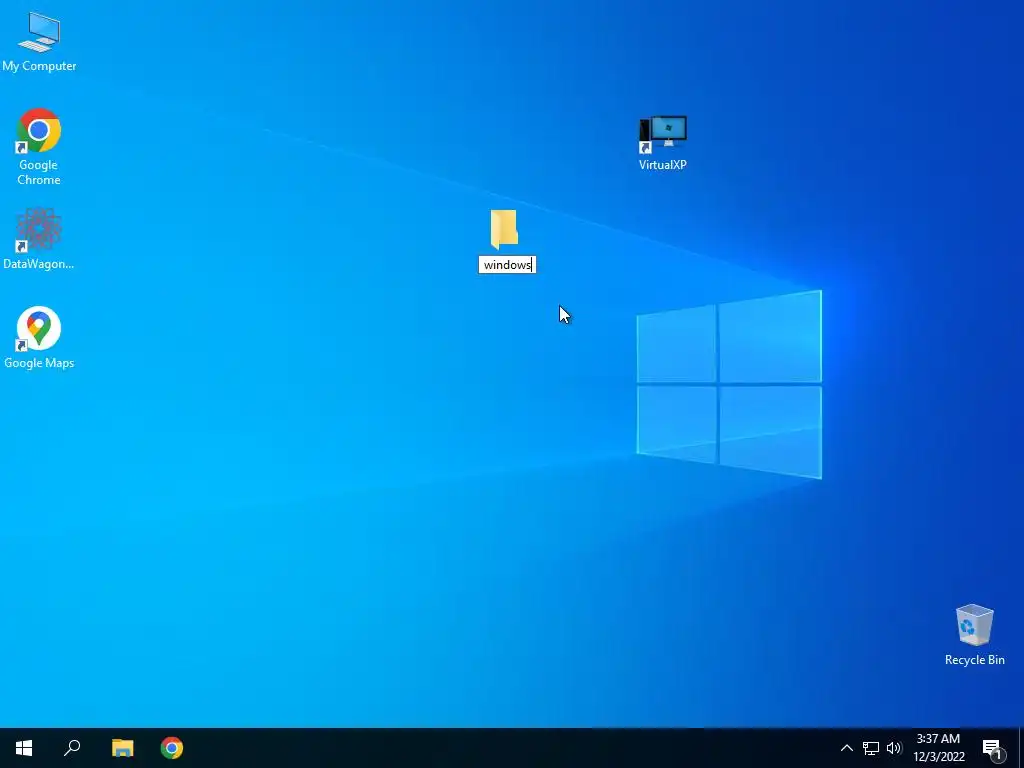Click the yellow folder icon being renamed
Screen dimensions: 1024x768
click(x=504, y=229)
